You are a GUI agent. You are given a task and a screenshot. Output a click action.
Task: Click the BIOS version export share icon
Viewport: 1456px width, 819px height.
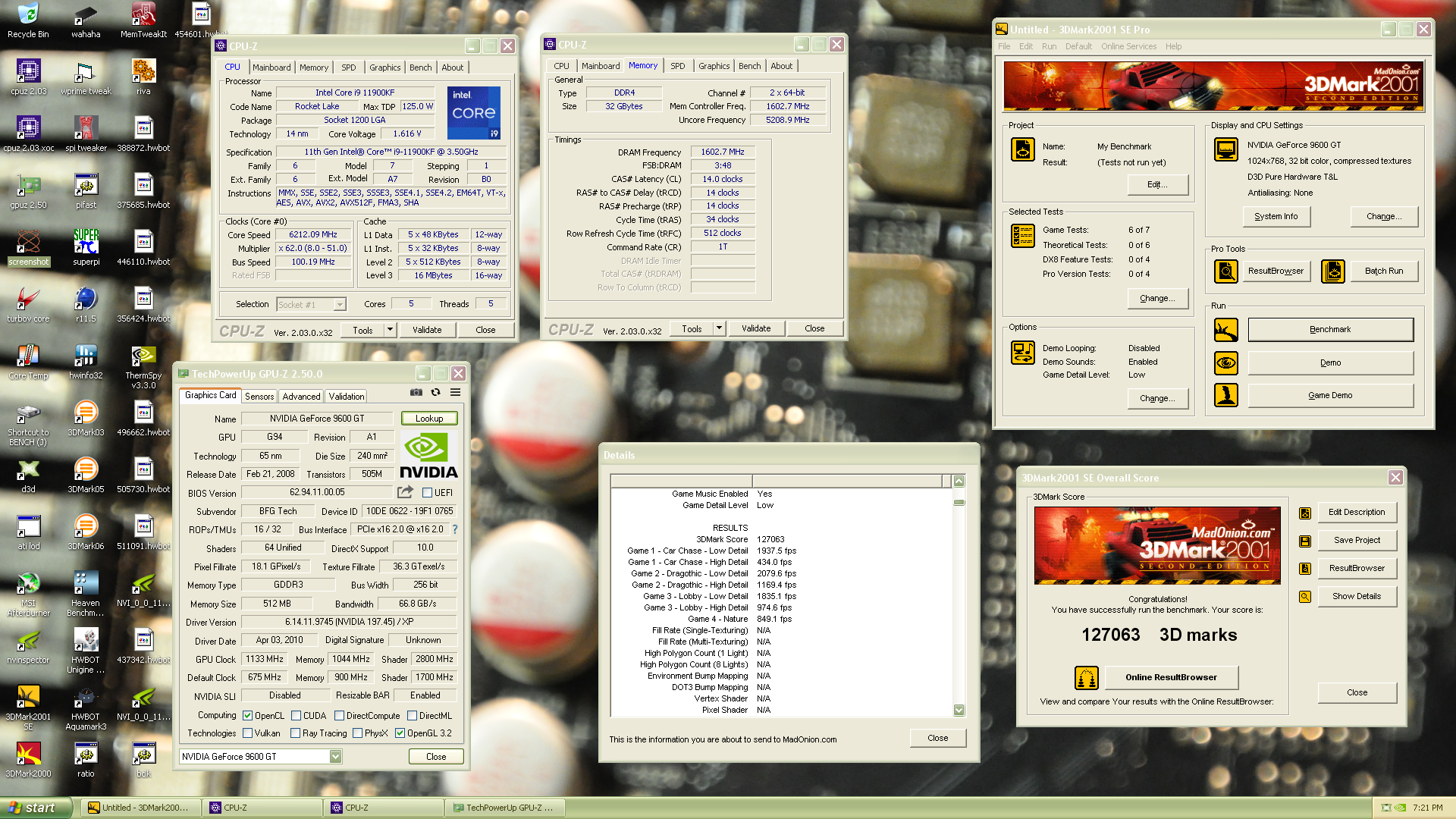click(x=405, y=492)
